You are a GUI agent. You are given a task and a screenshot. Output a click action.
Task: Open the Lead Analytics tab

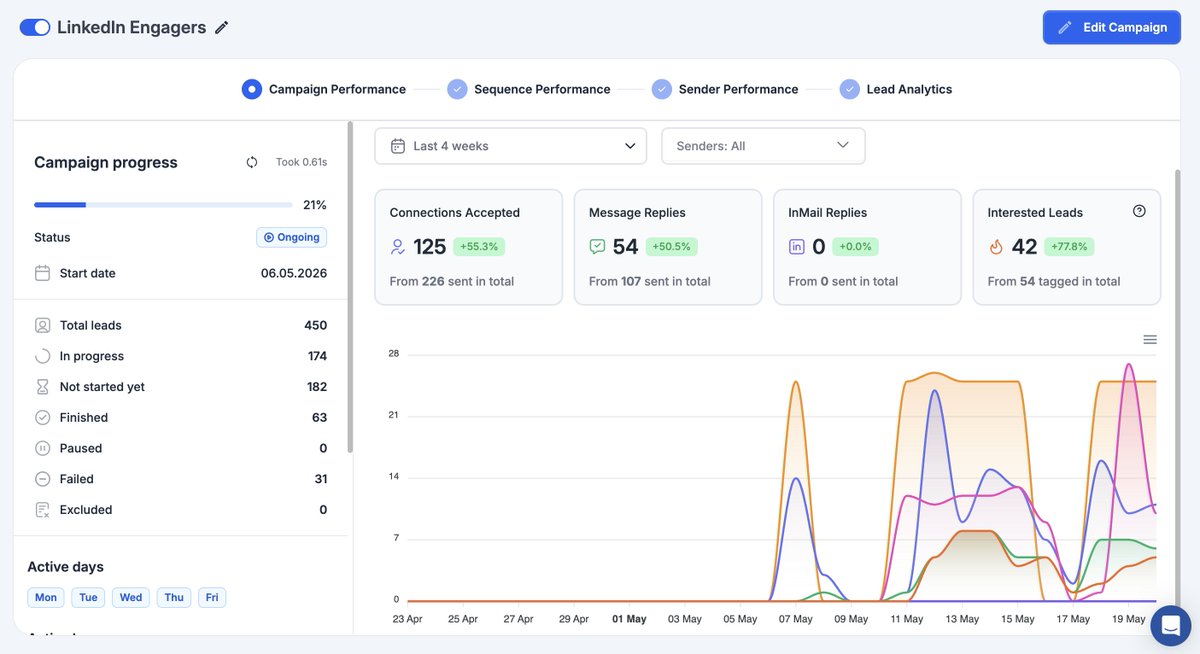tap(896, 89)
